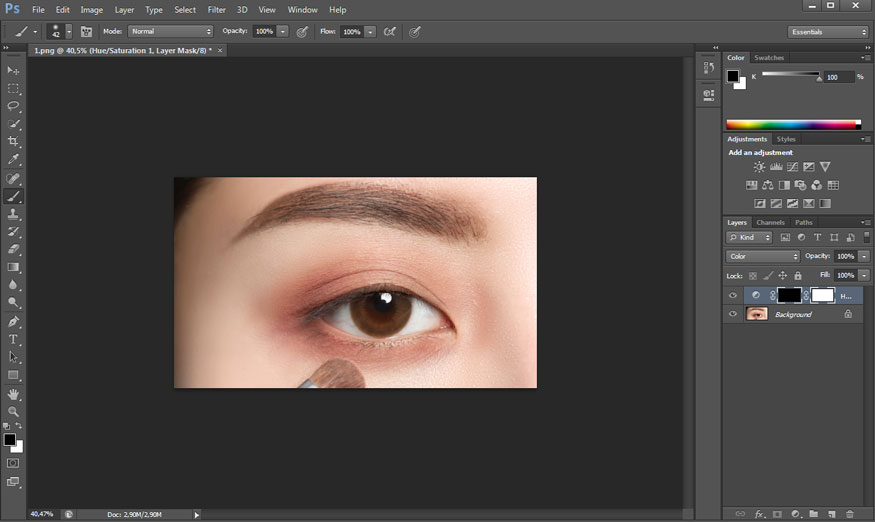Select the Rectangle shape tool
This screenshot has height=522, width=875.
[13, 375]
